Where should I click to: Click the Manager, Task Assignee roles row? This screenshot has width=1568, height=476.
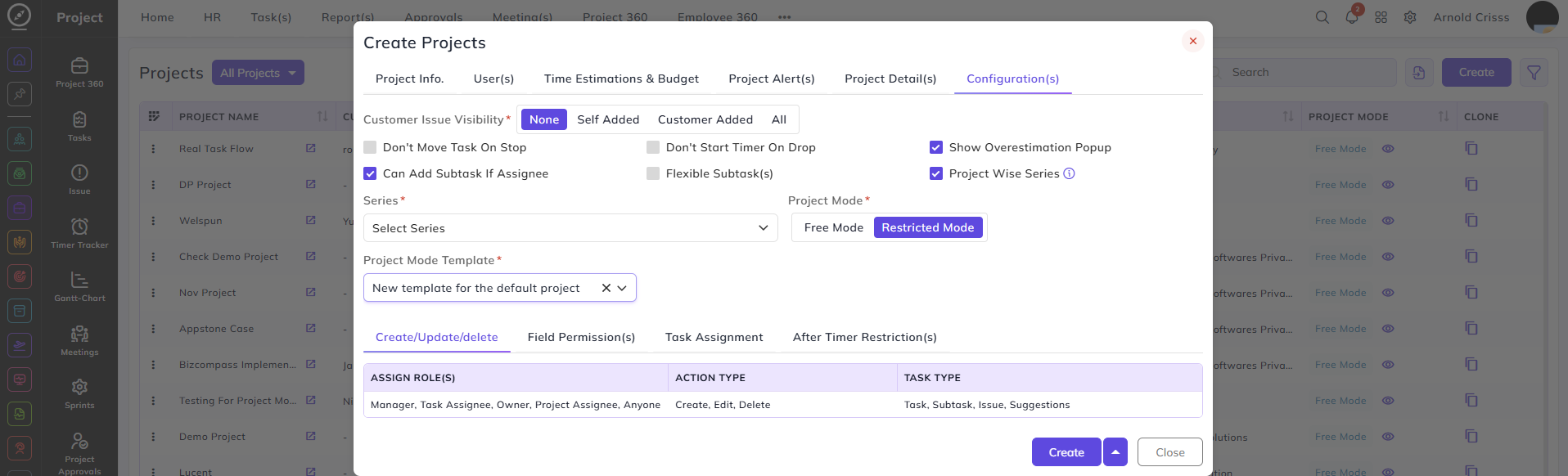[x=782, y=405]
